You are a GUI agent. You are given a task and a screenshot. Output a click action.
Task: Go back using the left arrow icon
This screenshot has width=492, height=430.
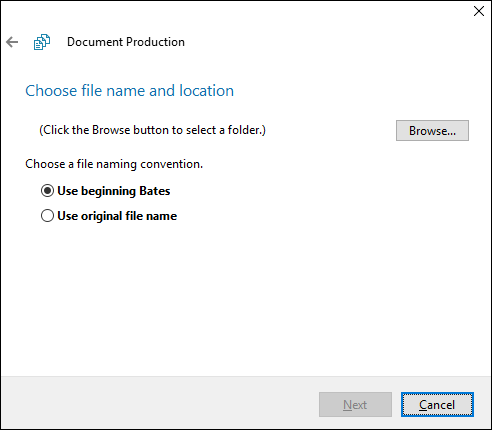click(12, 42)
